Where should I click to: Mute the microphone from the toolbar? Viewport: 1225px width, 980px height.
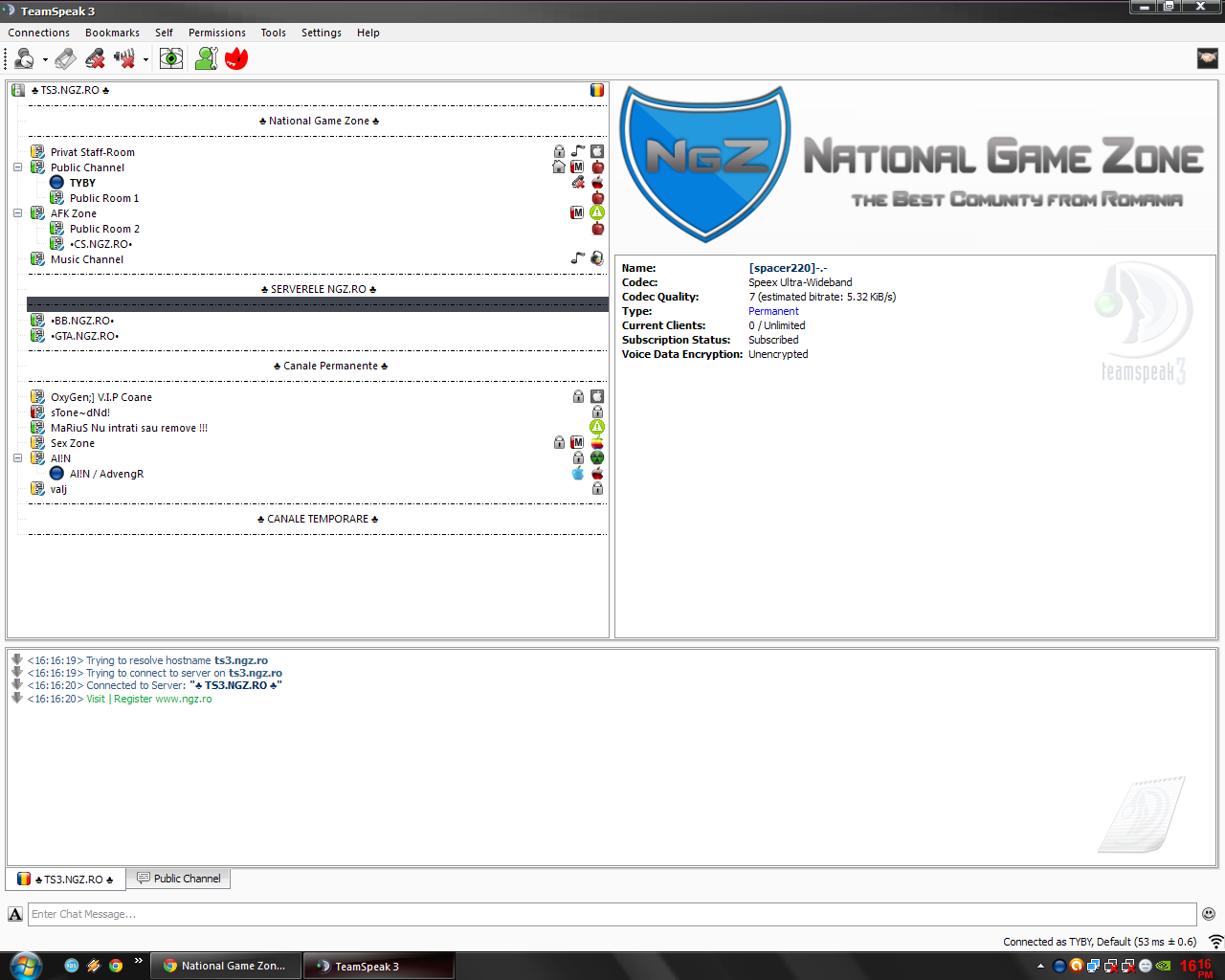(x=95, y=59)
